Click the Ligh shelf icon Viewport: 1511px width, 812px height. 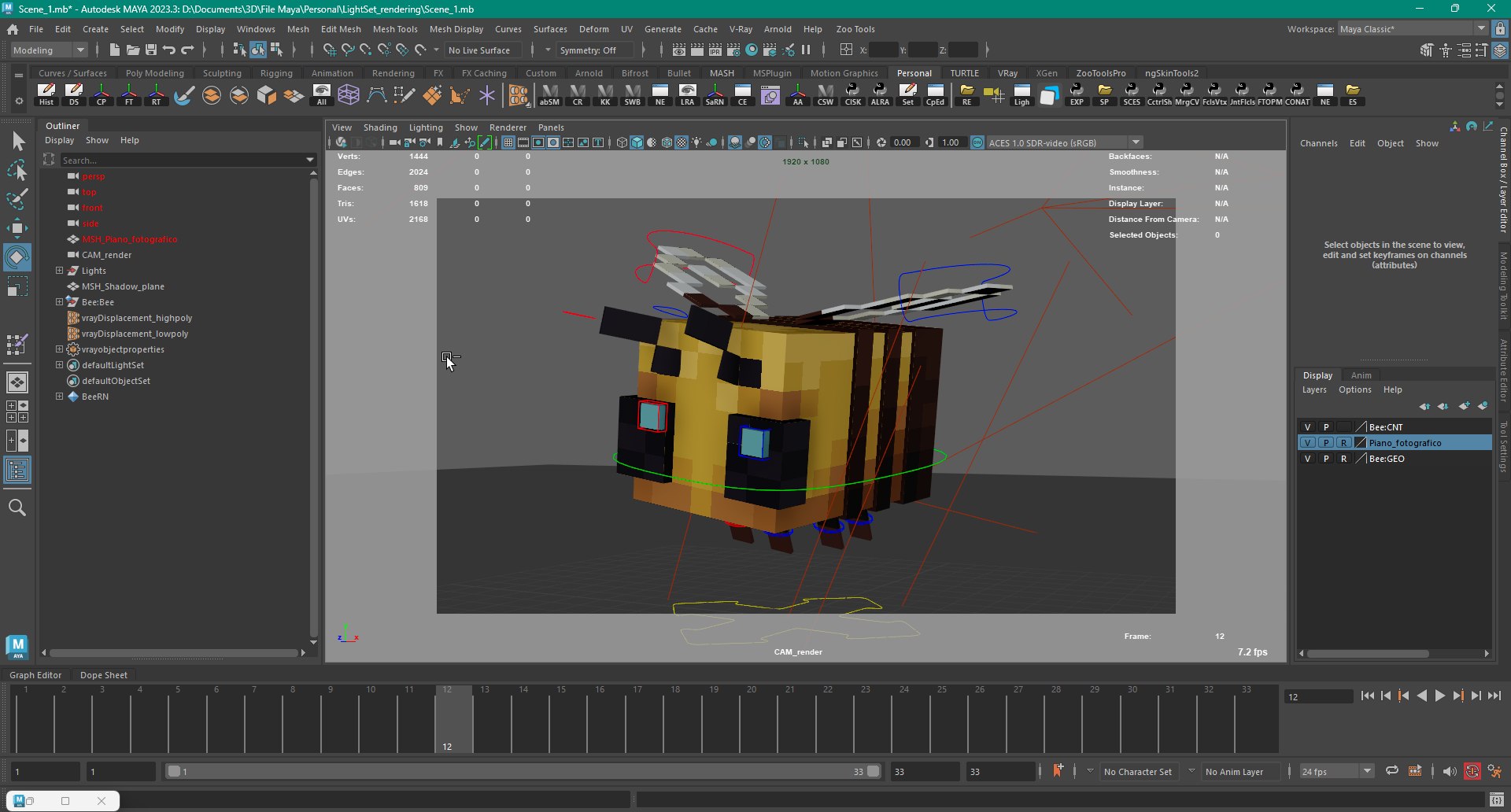(1021, 94)
